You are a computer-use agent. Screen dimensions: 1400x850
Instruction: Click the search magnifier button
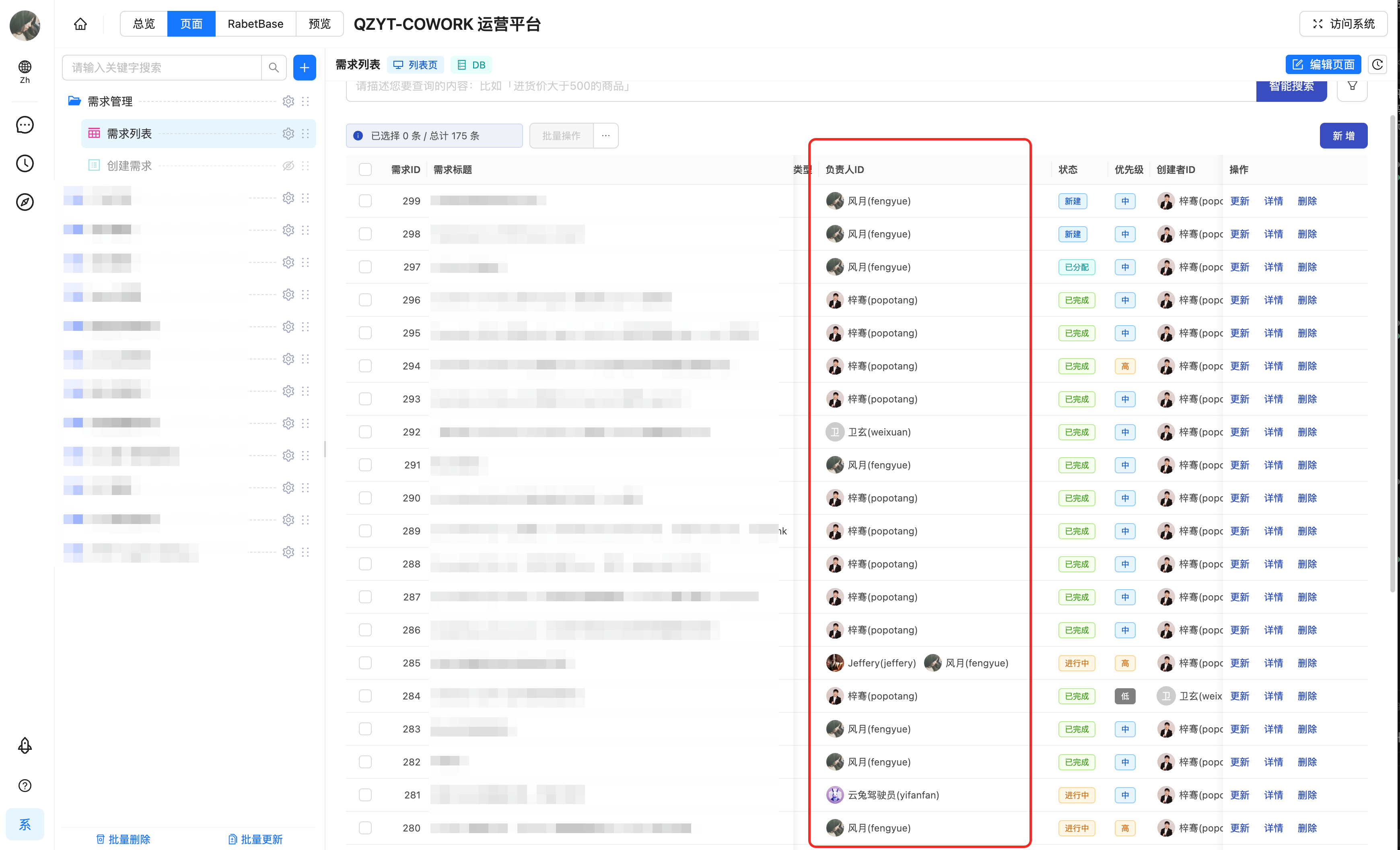pos(274,68)
